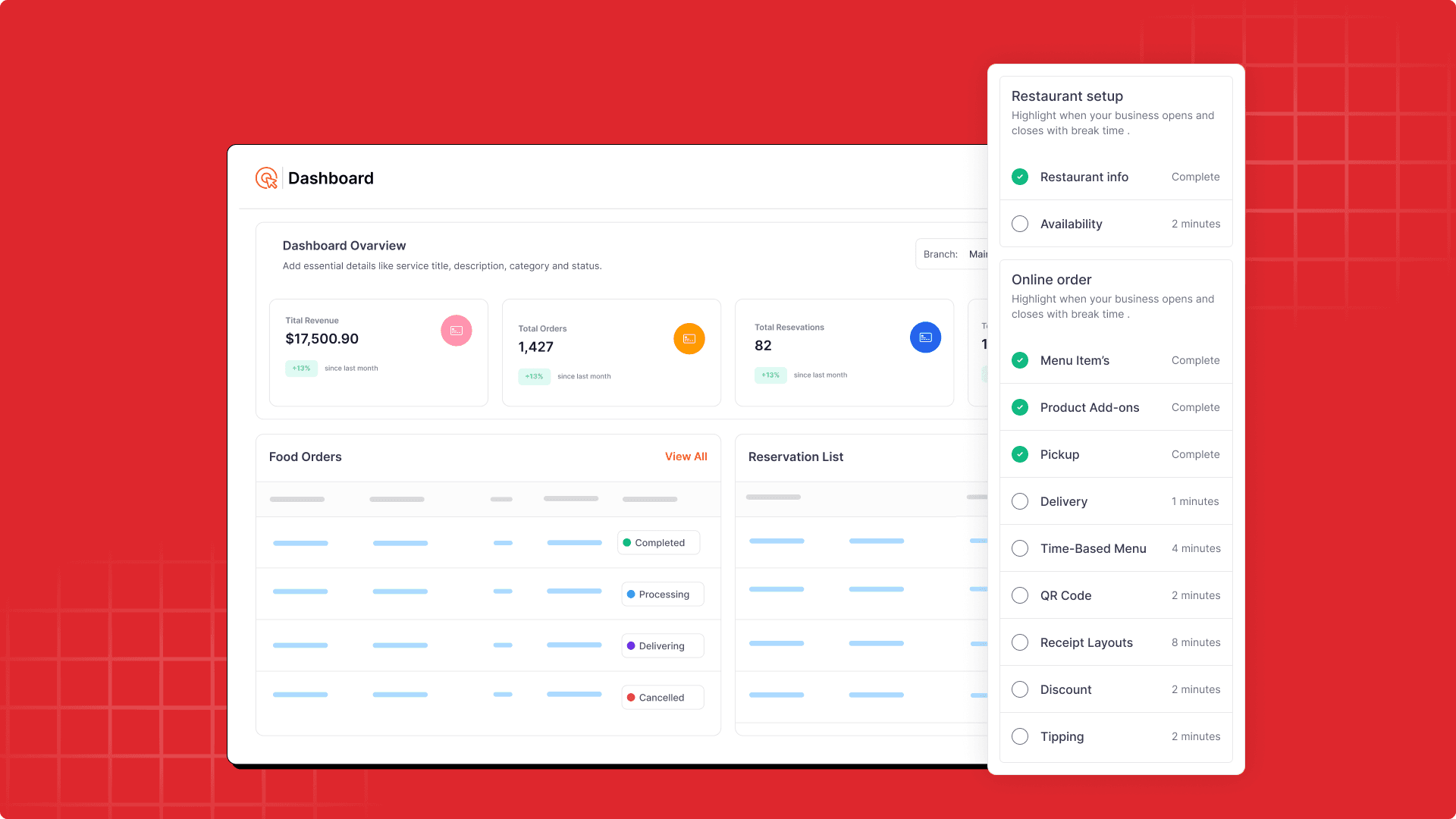Viewport: 1456px width, 819px height.
Task: Check the Tipping circle
Action: pyautogui.click(x=1020, y=736)
